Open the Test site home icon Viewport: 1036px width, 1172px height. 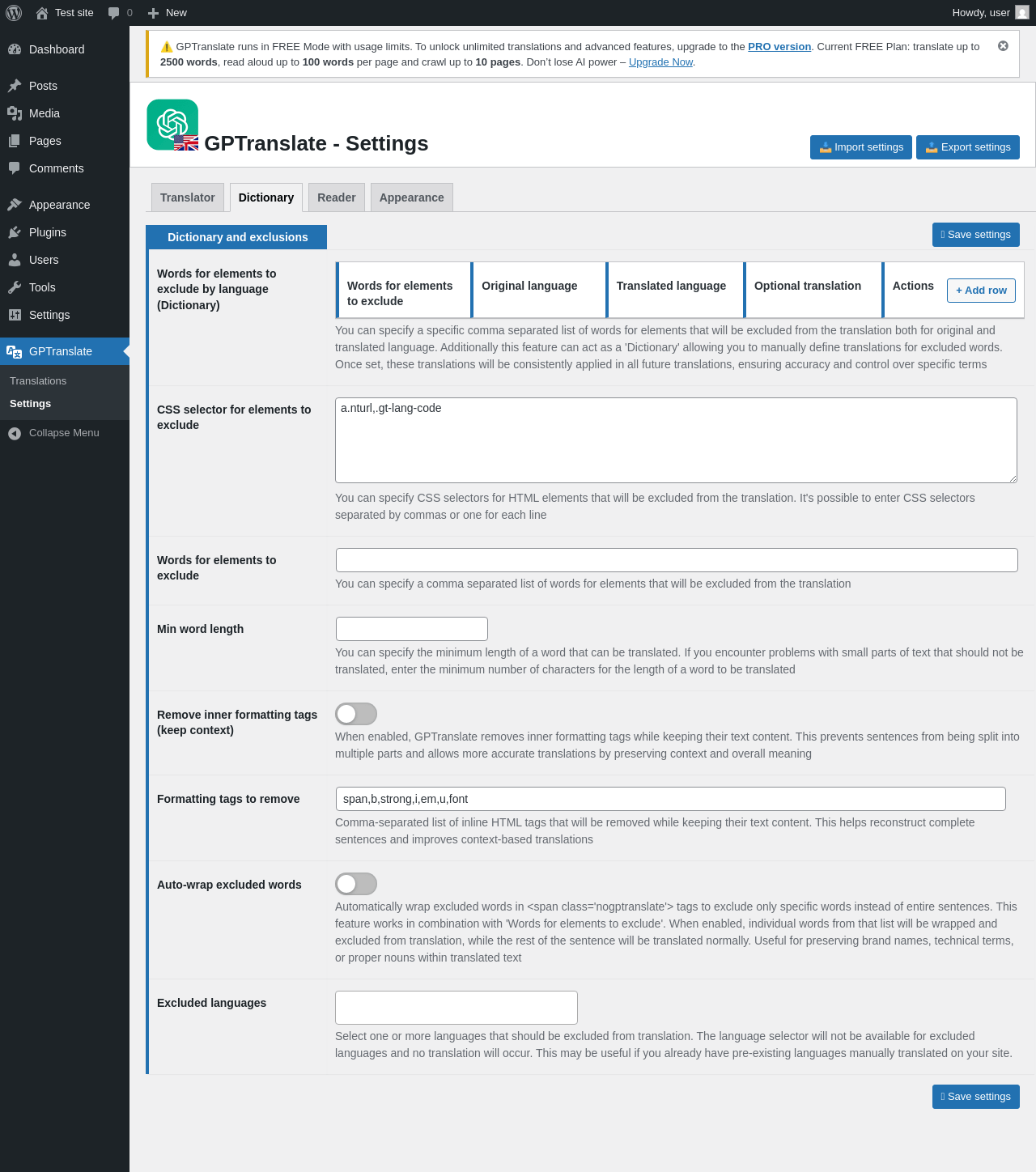pos(42,13)
